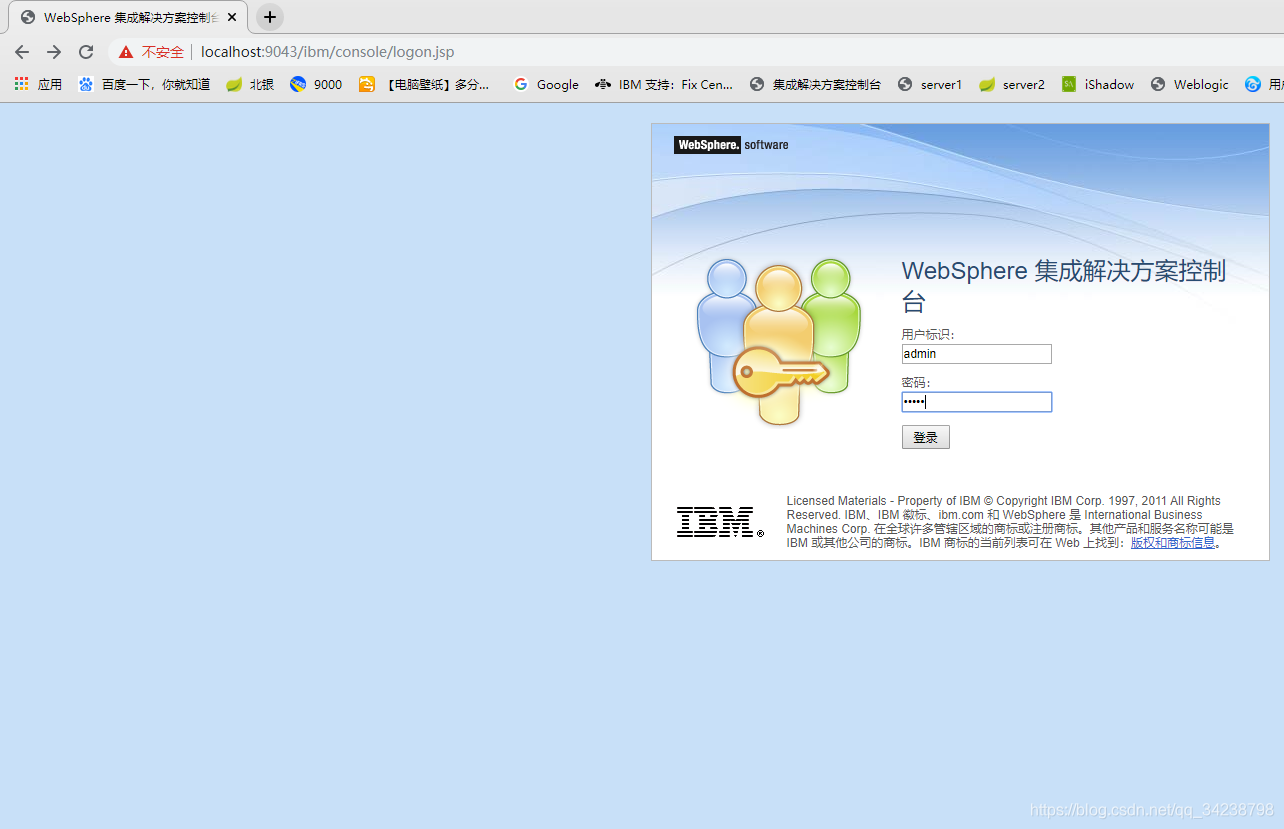Go forward with the forward arrow
The image size is (1284, 829).
click(54, 52)
